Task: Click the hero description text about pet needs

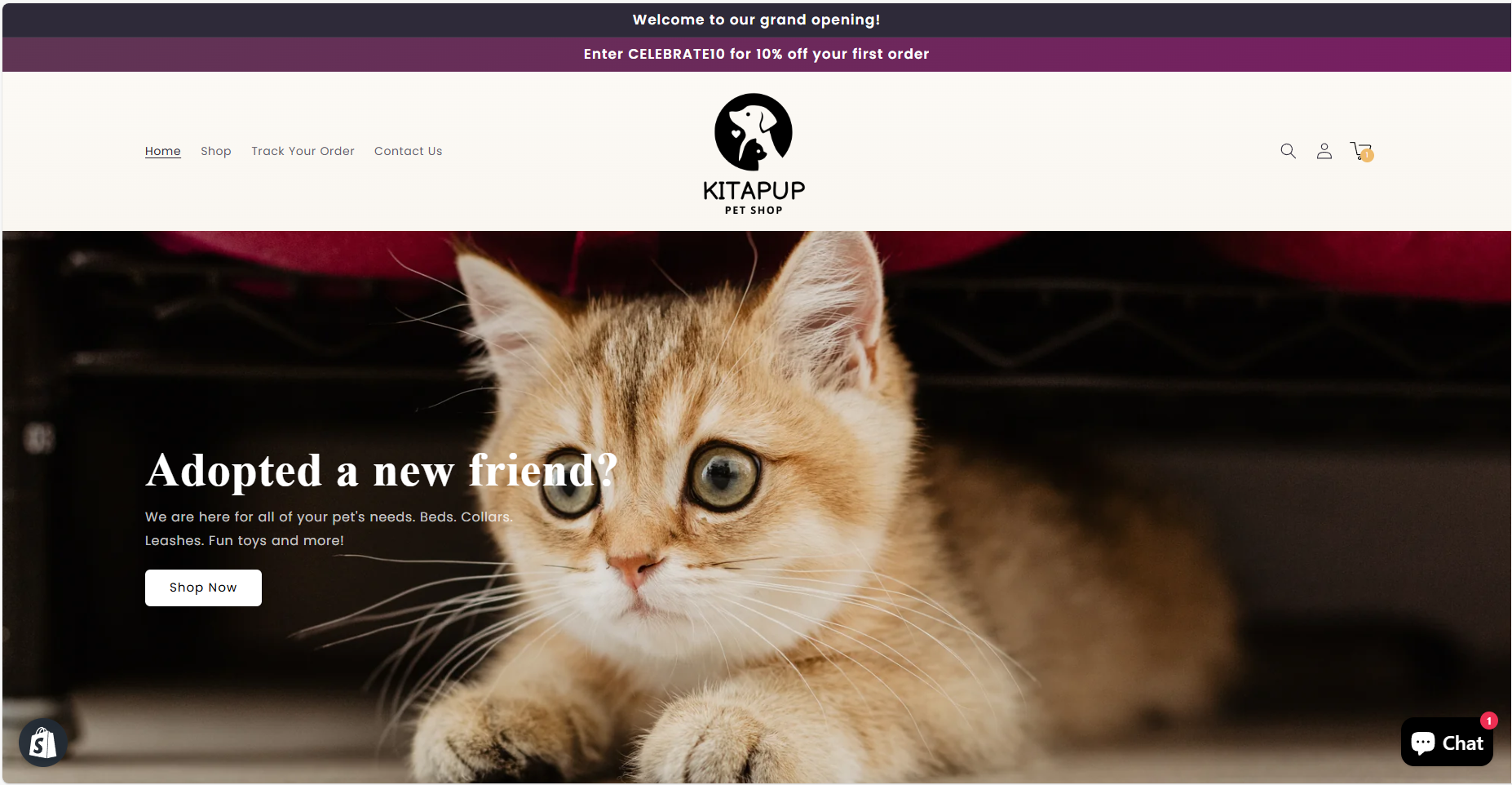Action: coord(329,529)
